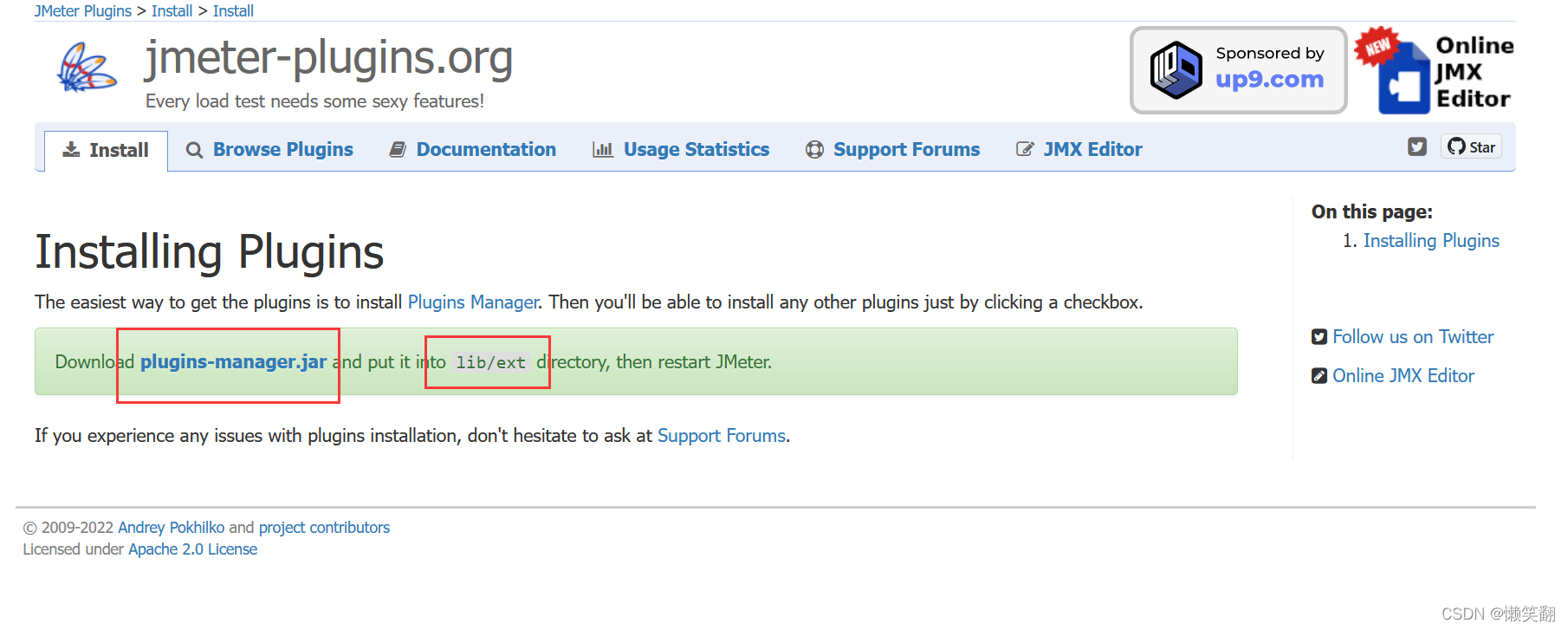
Task: View the Usage Statistics tab
Action: click(x=681, y=150)
